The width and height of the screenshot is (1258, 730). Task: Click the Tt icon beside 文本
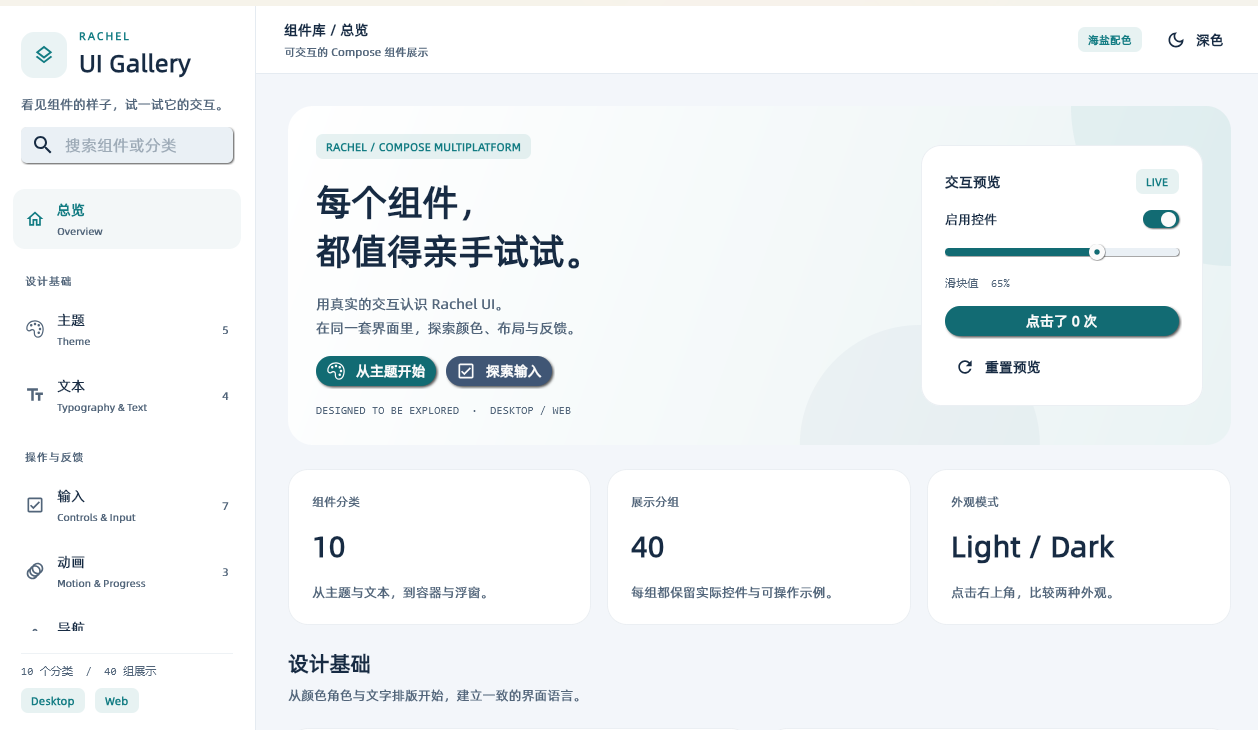click(35, 395)
